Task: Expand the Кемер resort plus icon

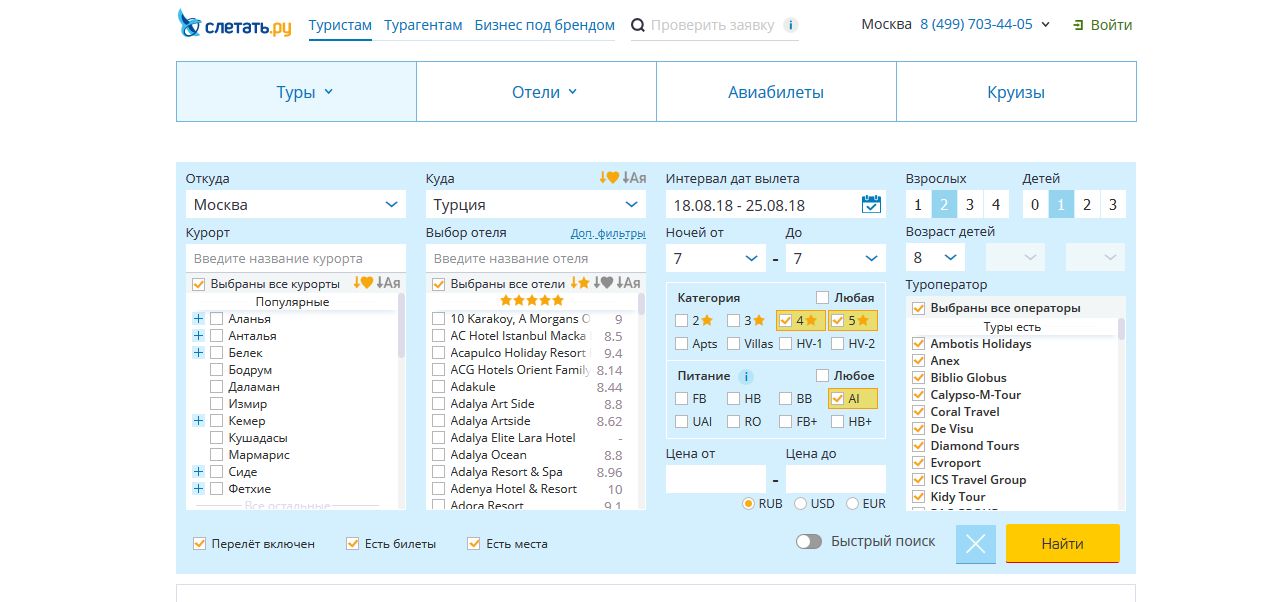Action: coord(198,421)
